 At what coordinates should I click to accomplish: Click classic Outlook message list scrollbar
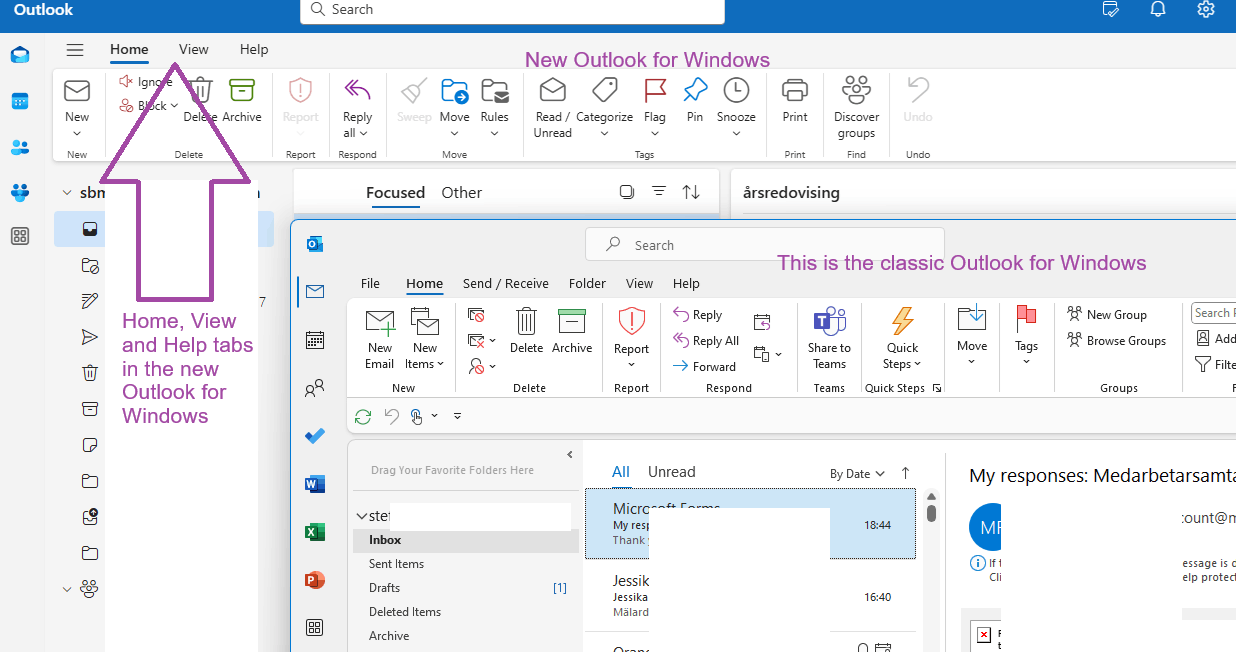click(931, 512)
